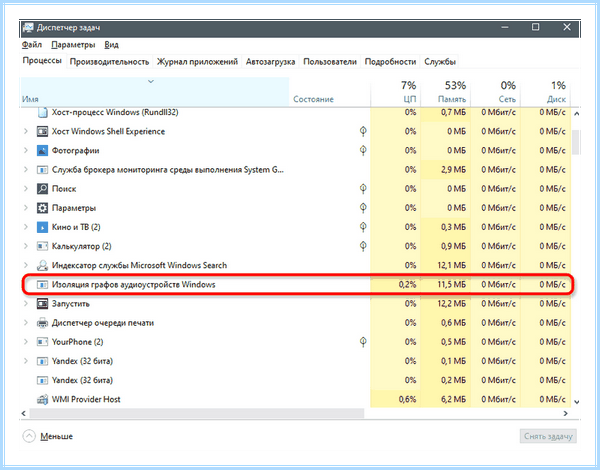The width and height of the screenshot is (600, 470).
Task: Click the vertical scrollbar up arrow
Action: pos(576,113)
